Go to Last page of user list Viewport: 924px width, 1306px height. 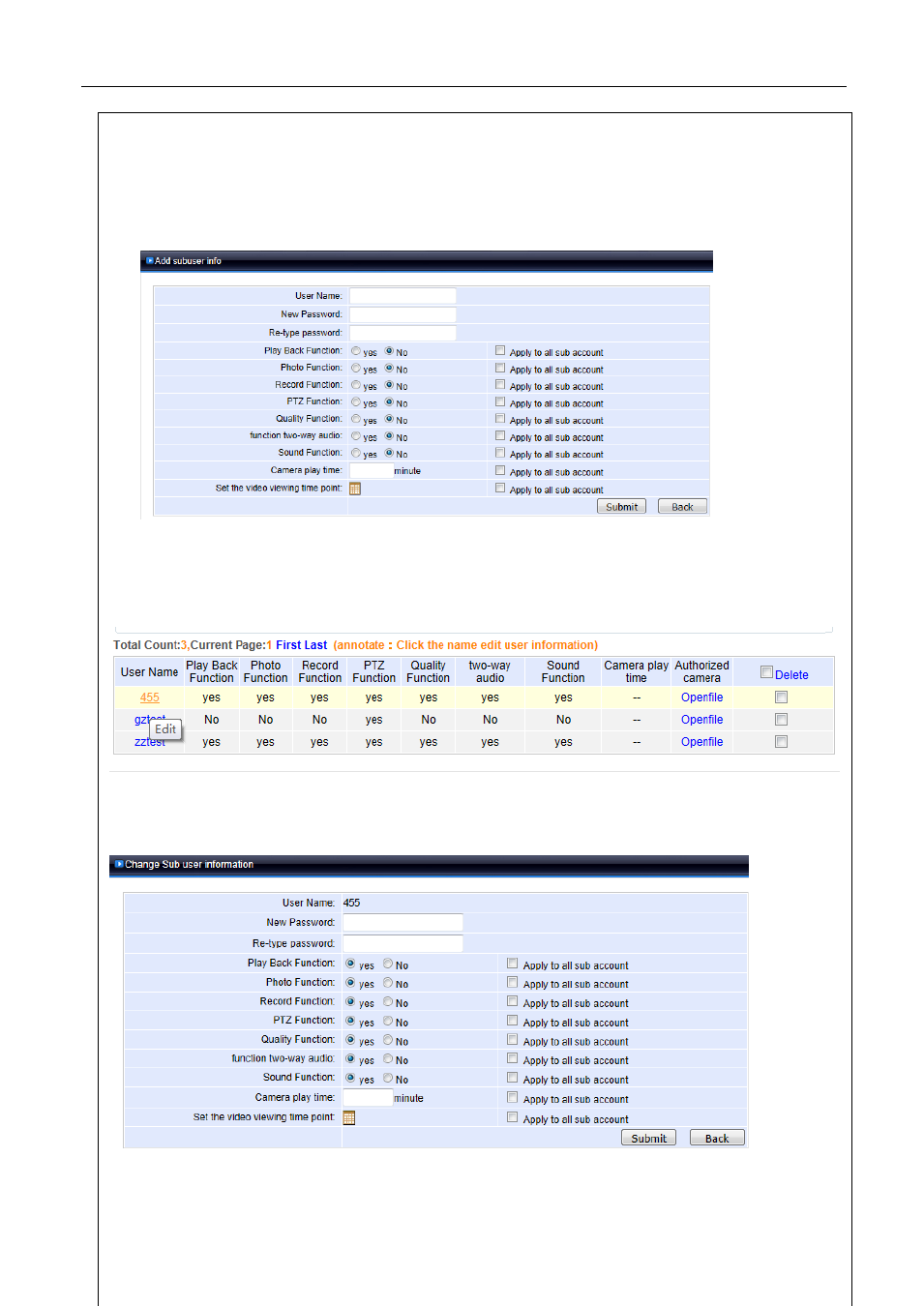point(315,645)
